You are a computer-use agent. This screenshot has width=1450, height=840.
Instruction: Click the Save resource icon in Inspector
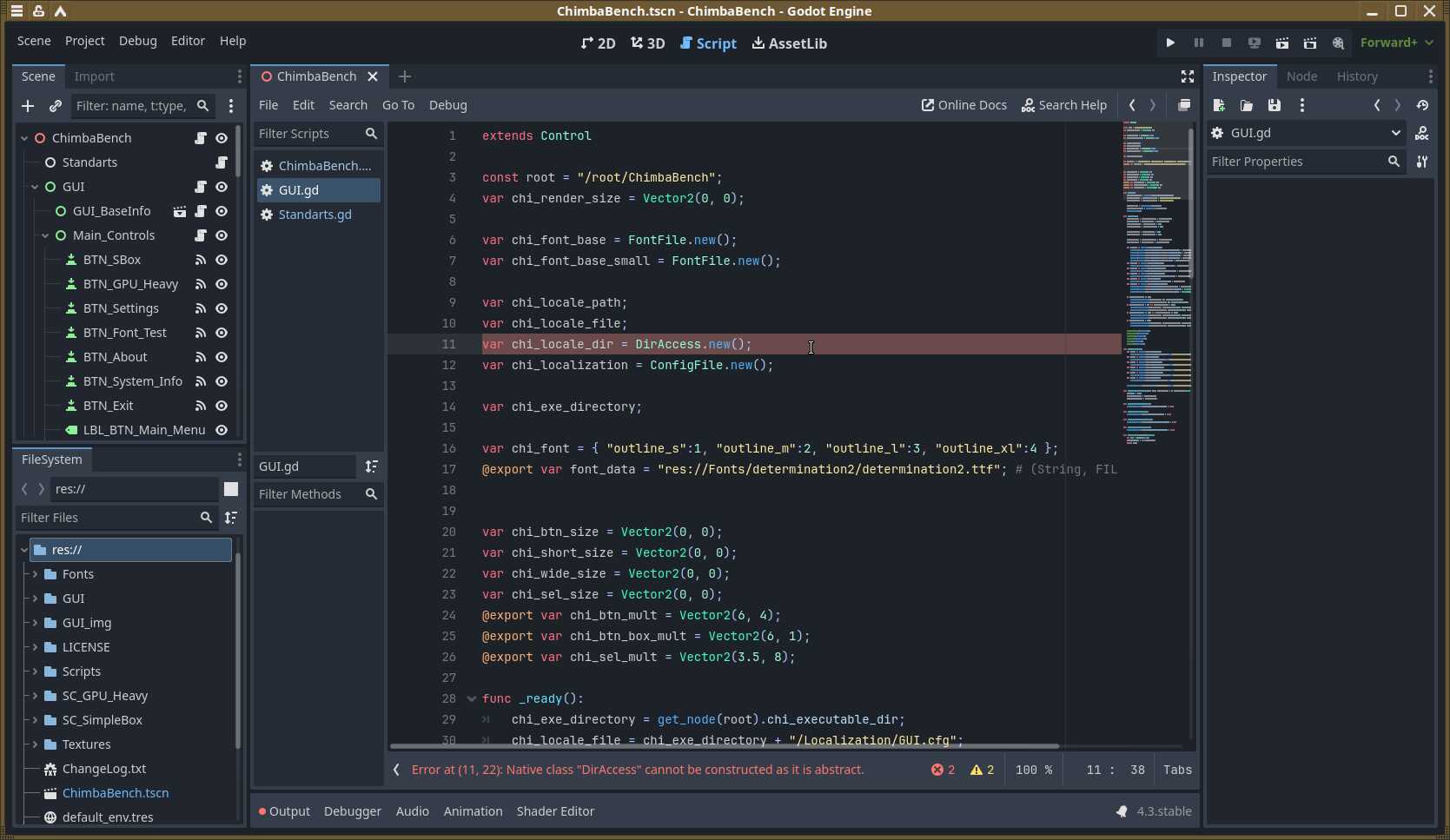[x=1274, y=105]
